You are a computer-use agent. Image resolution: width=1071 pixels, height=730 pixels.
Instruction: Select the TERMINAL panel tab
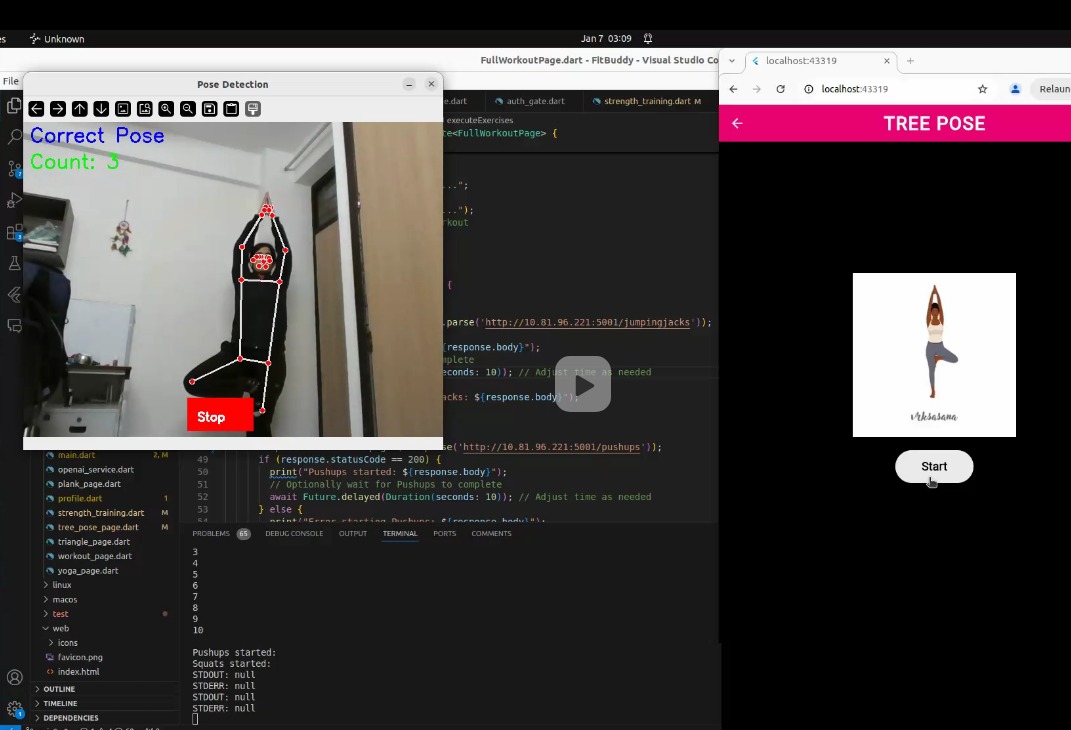tap(400, 533)
